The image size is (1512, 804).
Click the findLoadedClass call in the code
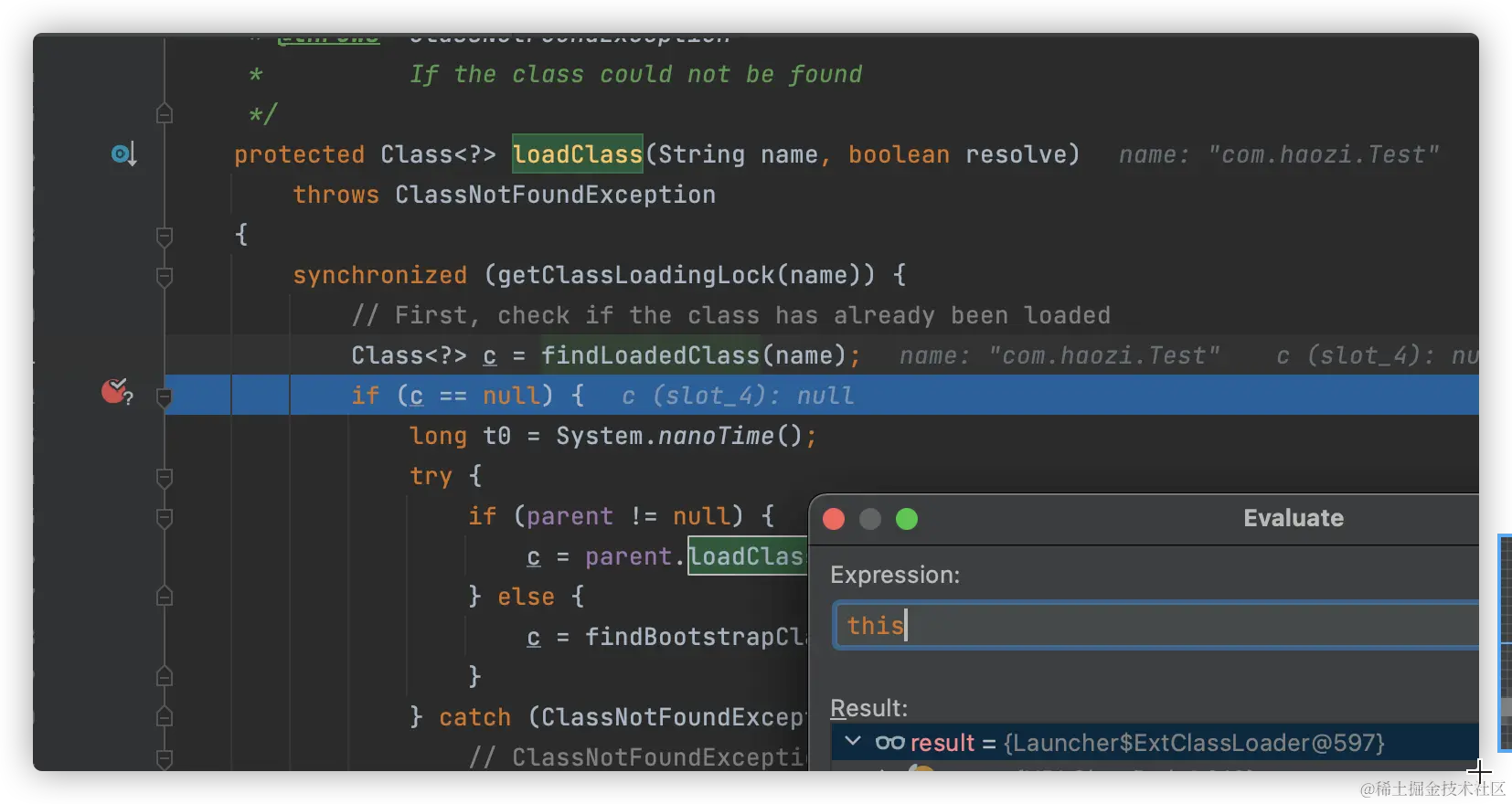[x=650, y=355]
